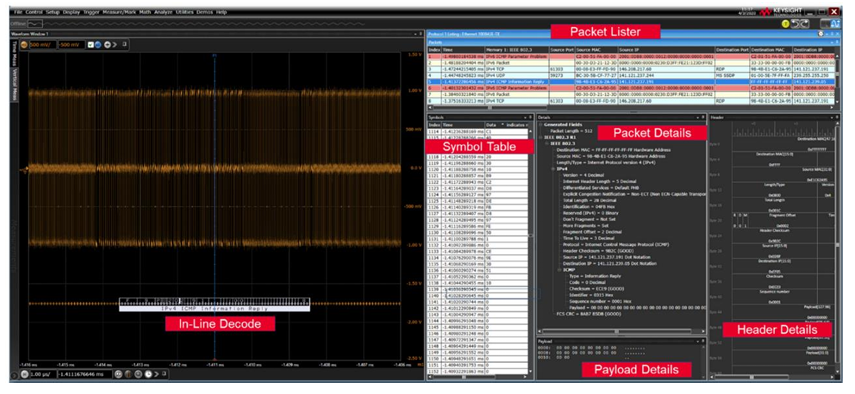855x394 pixels.
Task: Select the Time To Live = 3 Decimal field
Action: point(589,238)
